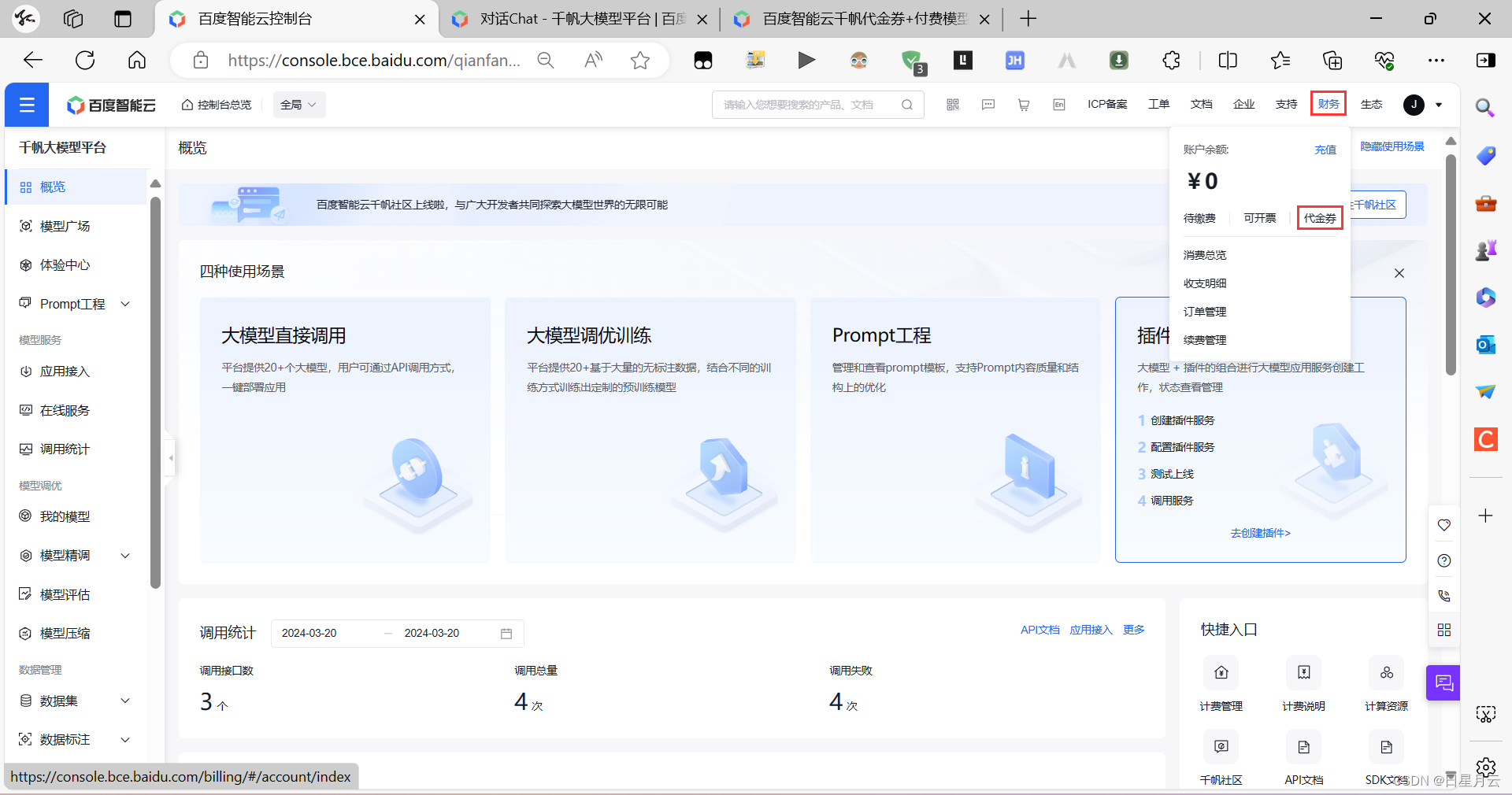Open 计算资源 quick entry icon

coord(1387,672)
